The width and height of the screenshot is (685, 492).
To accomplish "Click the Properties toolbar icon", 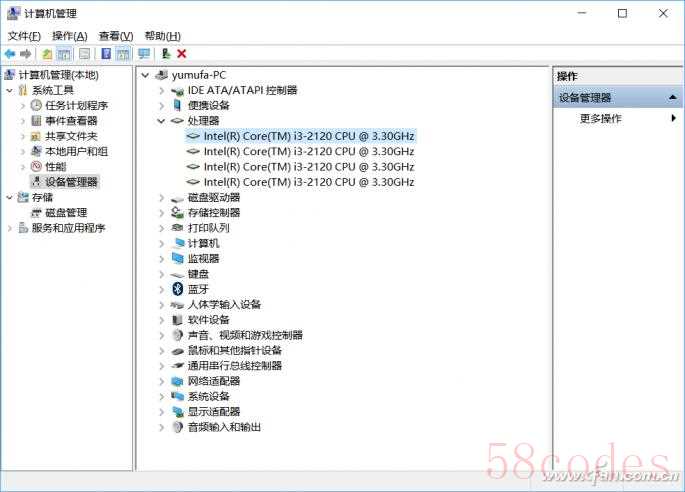I will coord(84,54).
